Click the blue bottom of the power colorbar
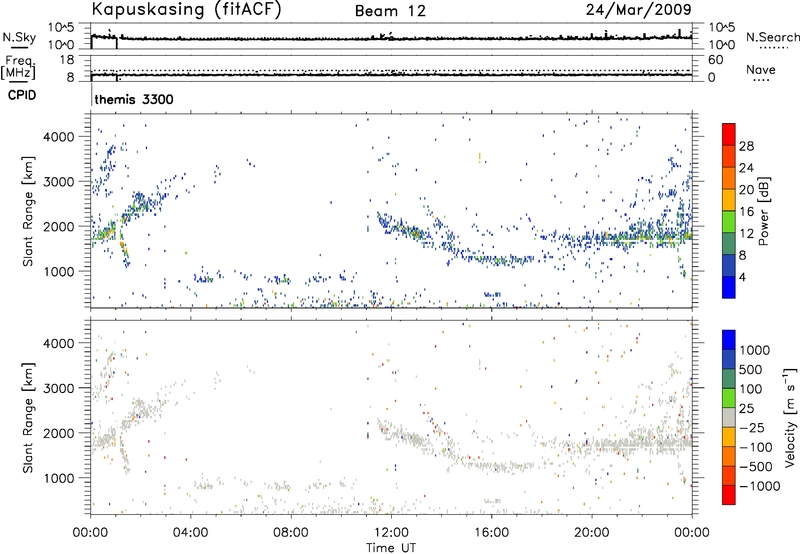This screenshot has height=554, width=800. point(729,287)
